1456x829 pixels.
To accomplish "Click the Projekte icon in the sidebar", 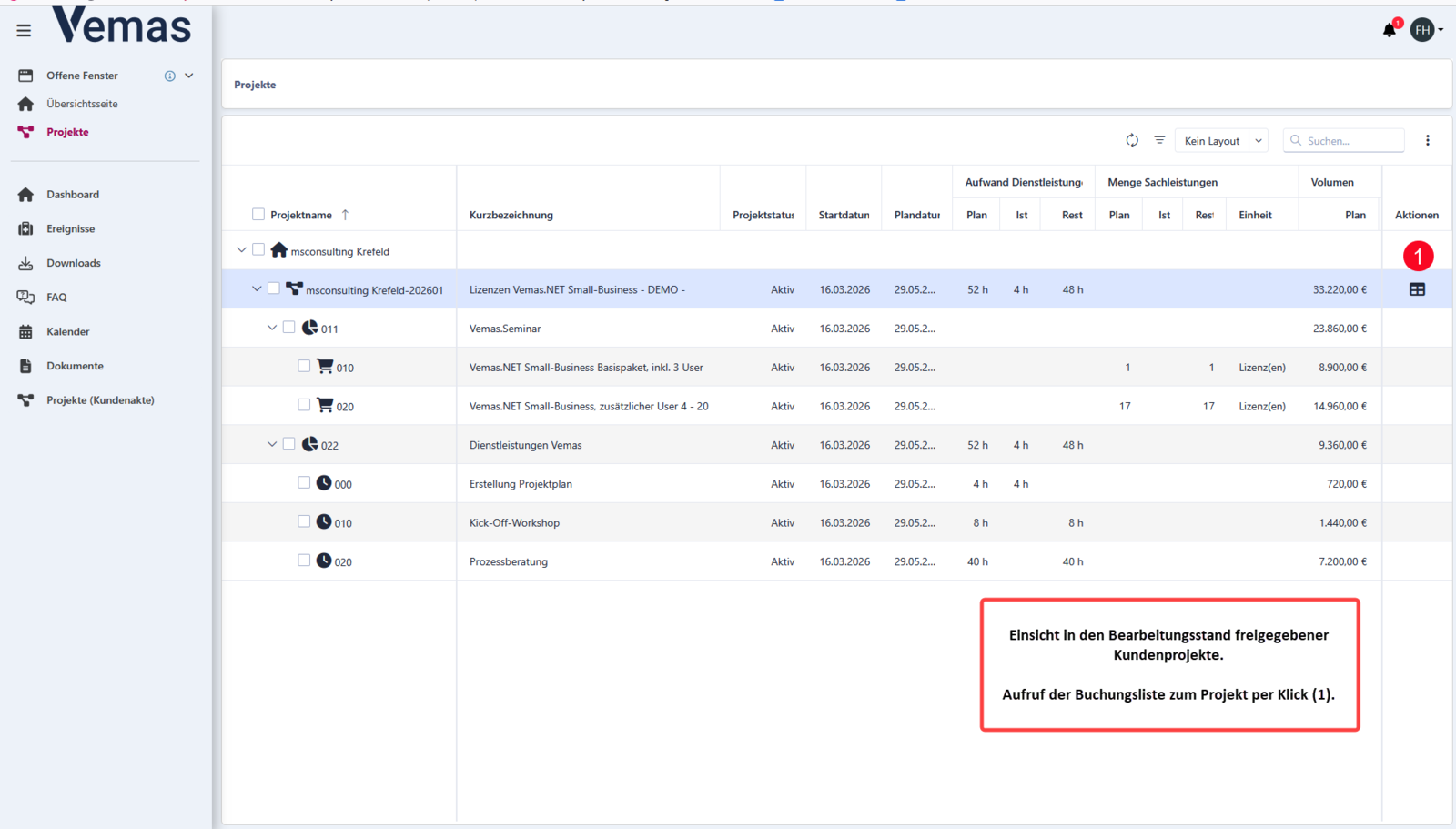I will tap(25, 132).
